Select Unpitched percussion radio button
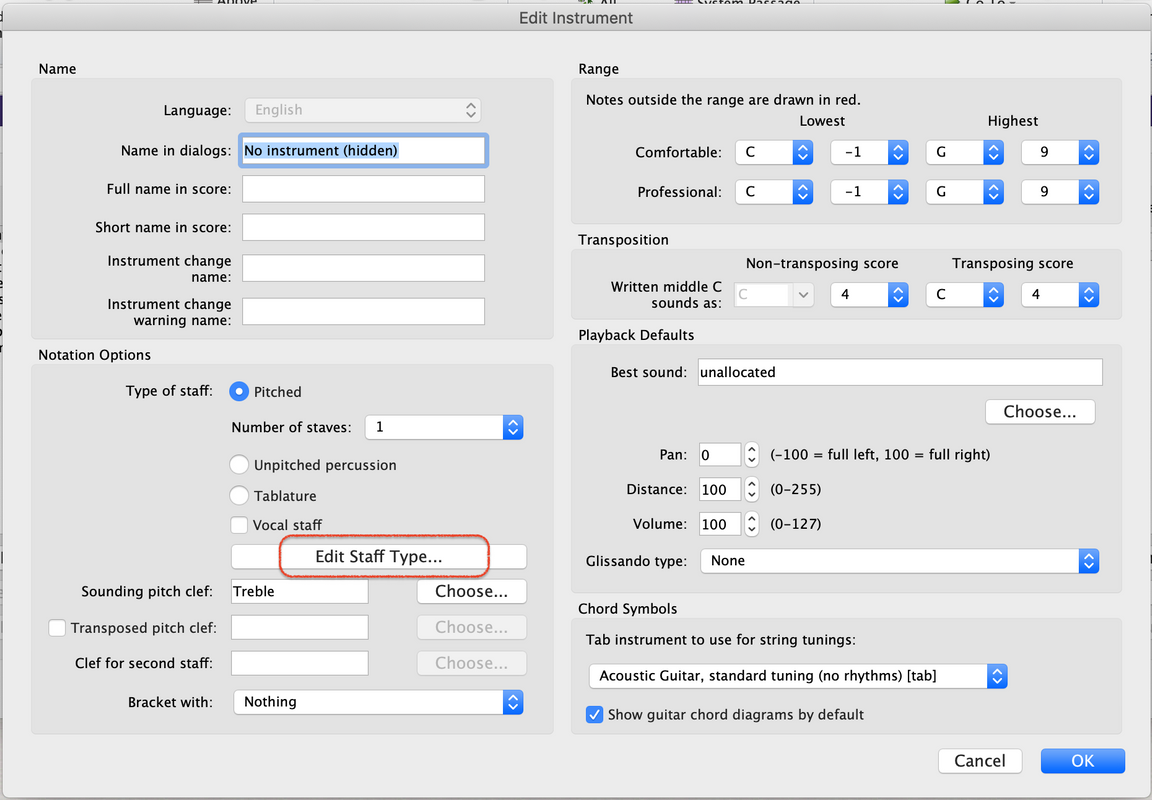The height and width of the screenshot is (800, 1152). click(240, 465)
